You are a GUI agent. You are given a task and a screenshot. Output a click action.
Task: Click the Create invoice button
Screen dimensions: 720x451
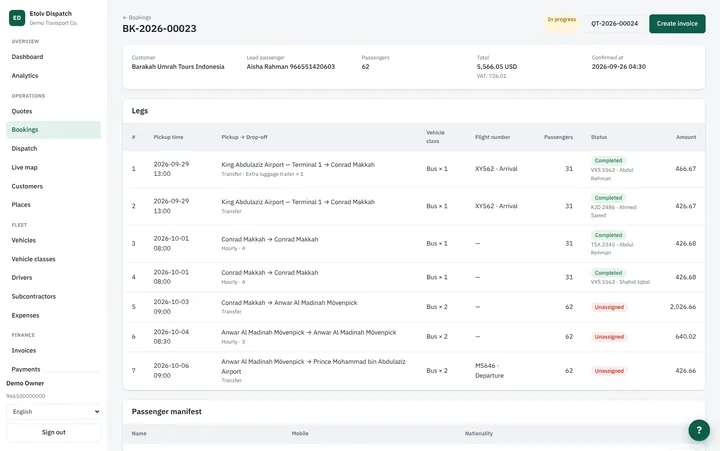(677, 23)
